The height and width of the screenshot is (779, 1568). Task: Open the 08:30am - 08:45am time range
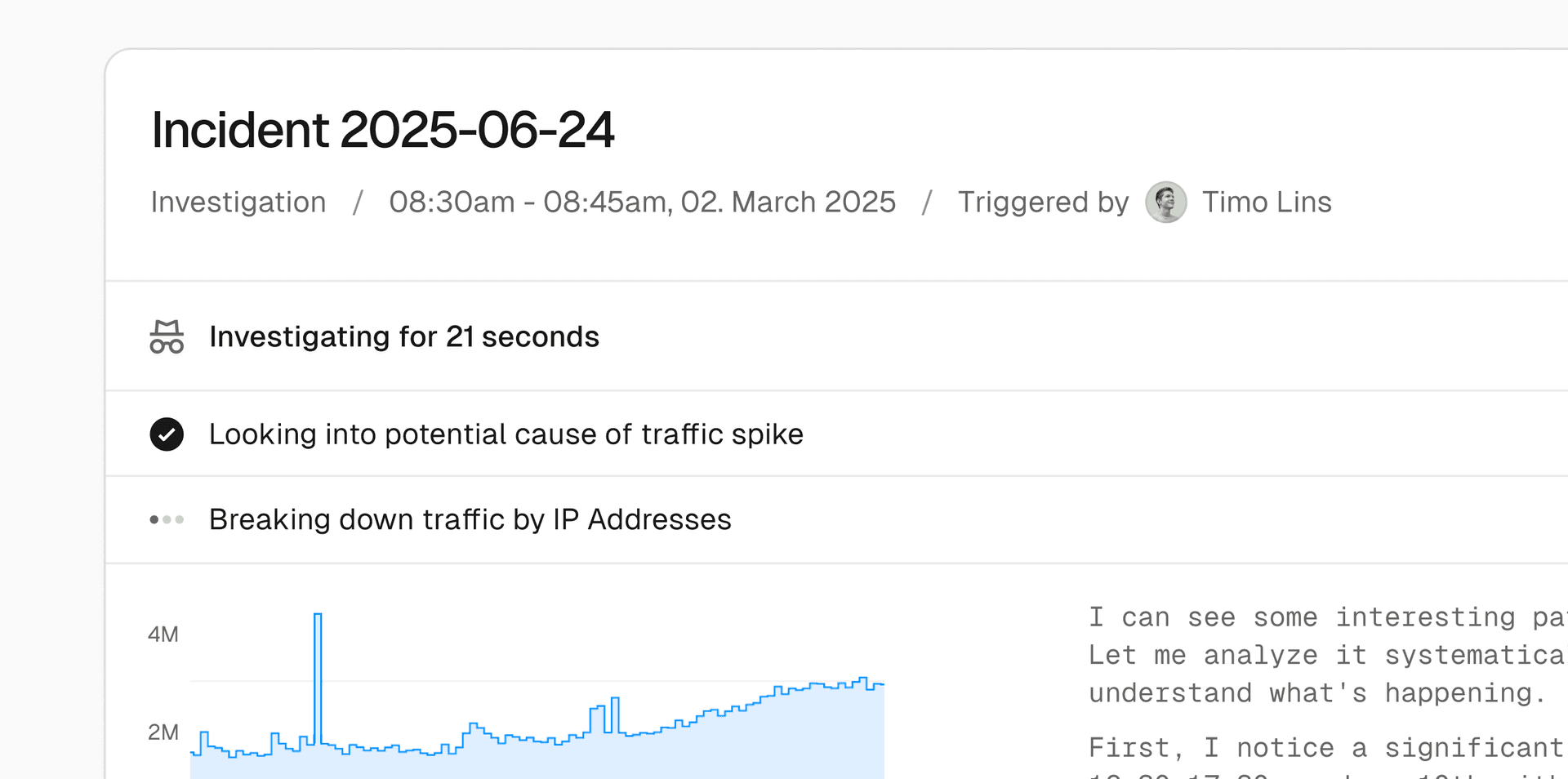tap(642, 202)
